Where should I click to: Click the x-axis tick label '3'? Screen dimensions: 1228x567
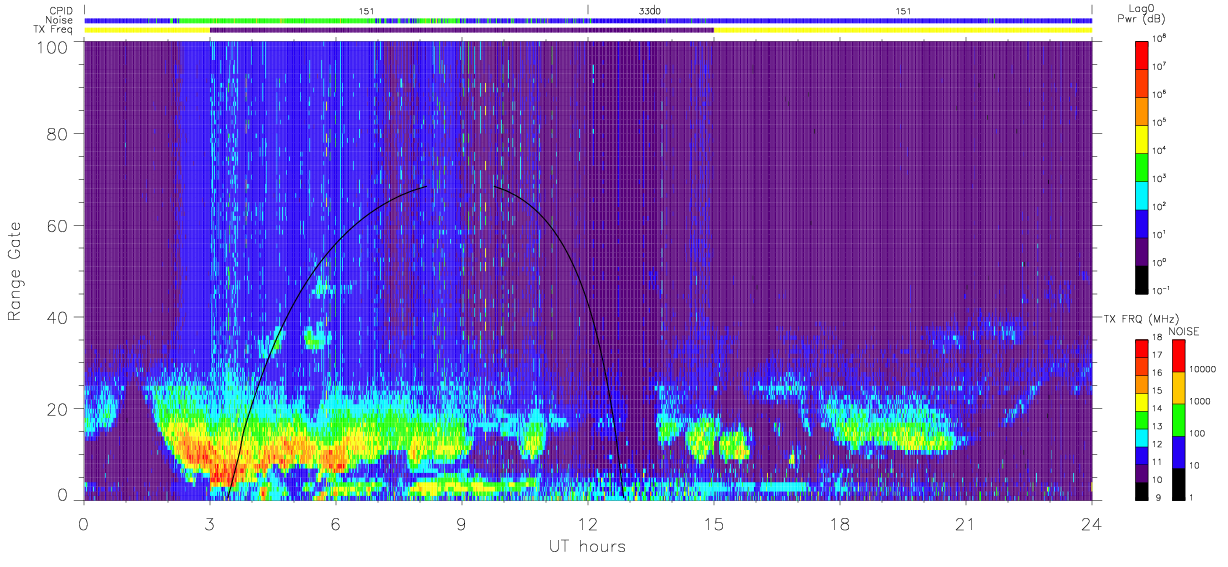click(x=210, y=523)
